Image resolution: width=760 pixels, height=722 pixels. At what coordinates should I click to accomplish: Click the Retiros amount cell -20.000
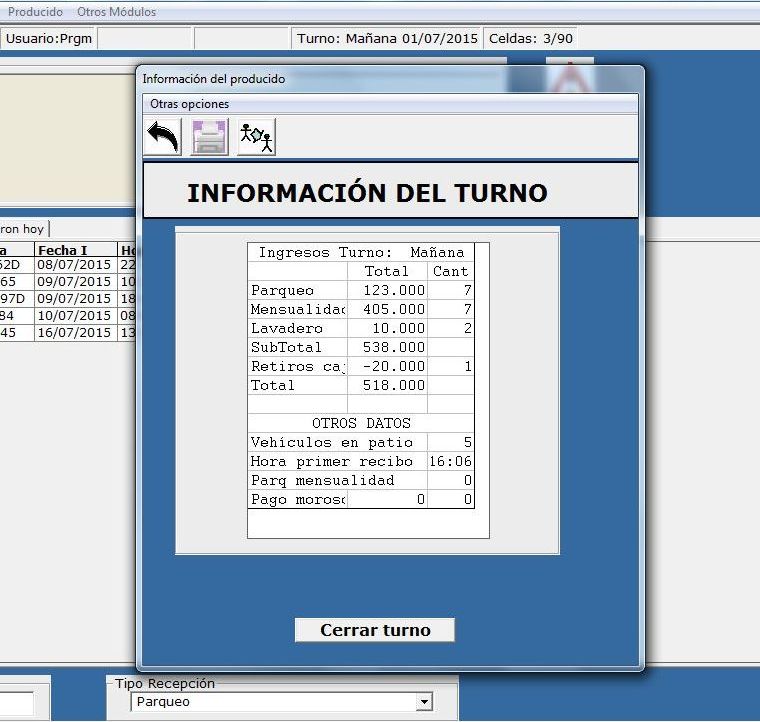pos(388,367)
